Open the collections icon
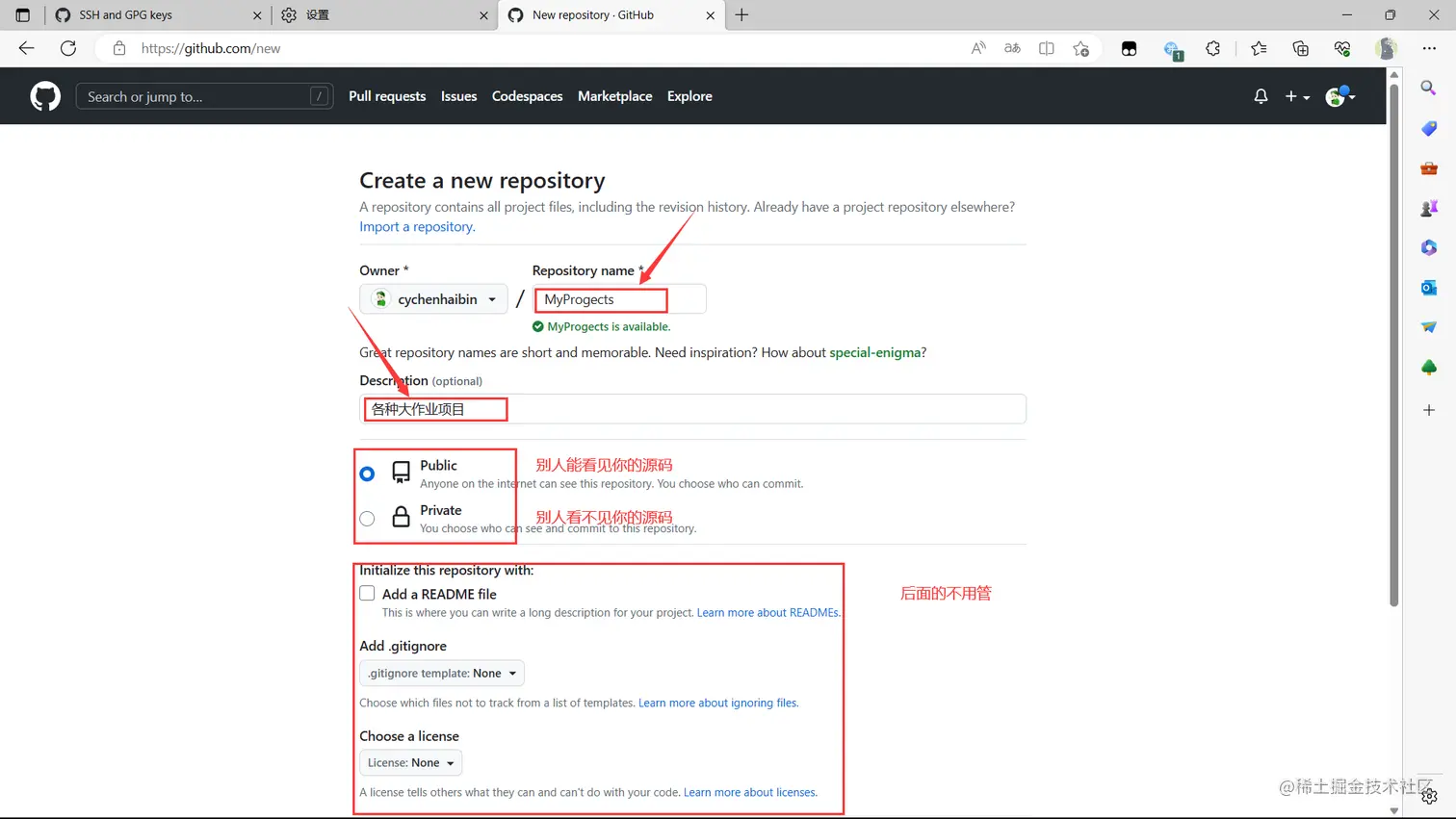 pyautogui.click(x=1301, y=48)
